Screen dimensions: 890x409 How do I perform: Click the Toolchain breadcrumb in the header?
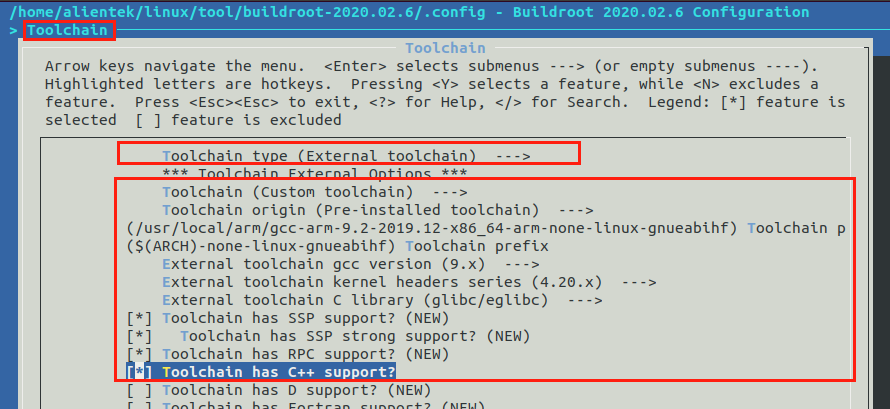(68, 30)
